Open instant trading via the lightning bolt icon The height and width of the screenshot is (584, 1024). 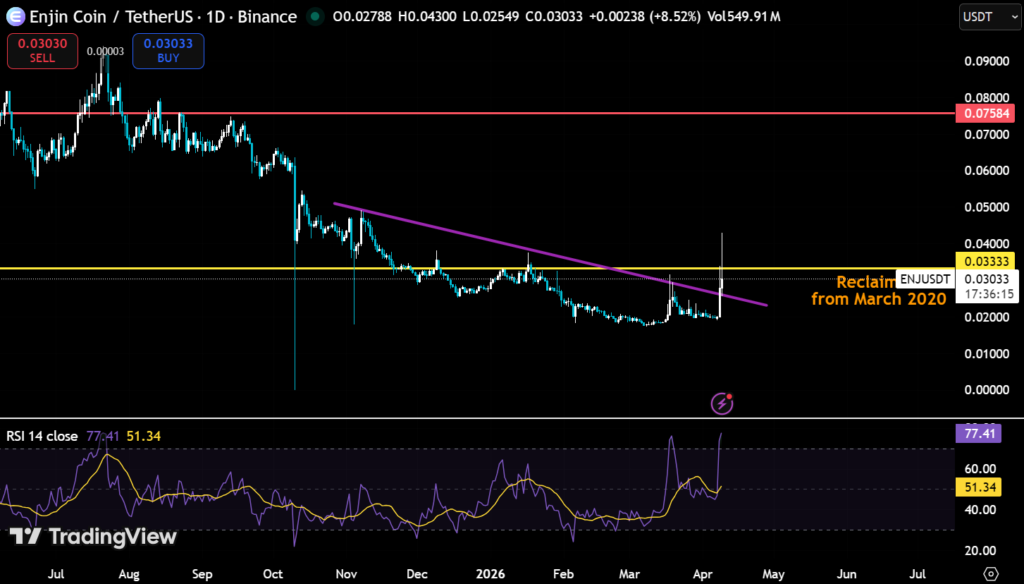coord(720,403)
